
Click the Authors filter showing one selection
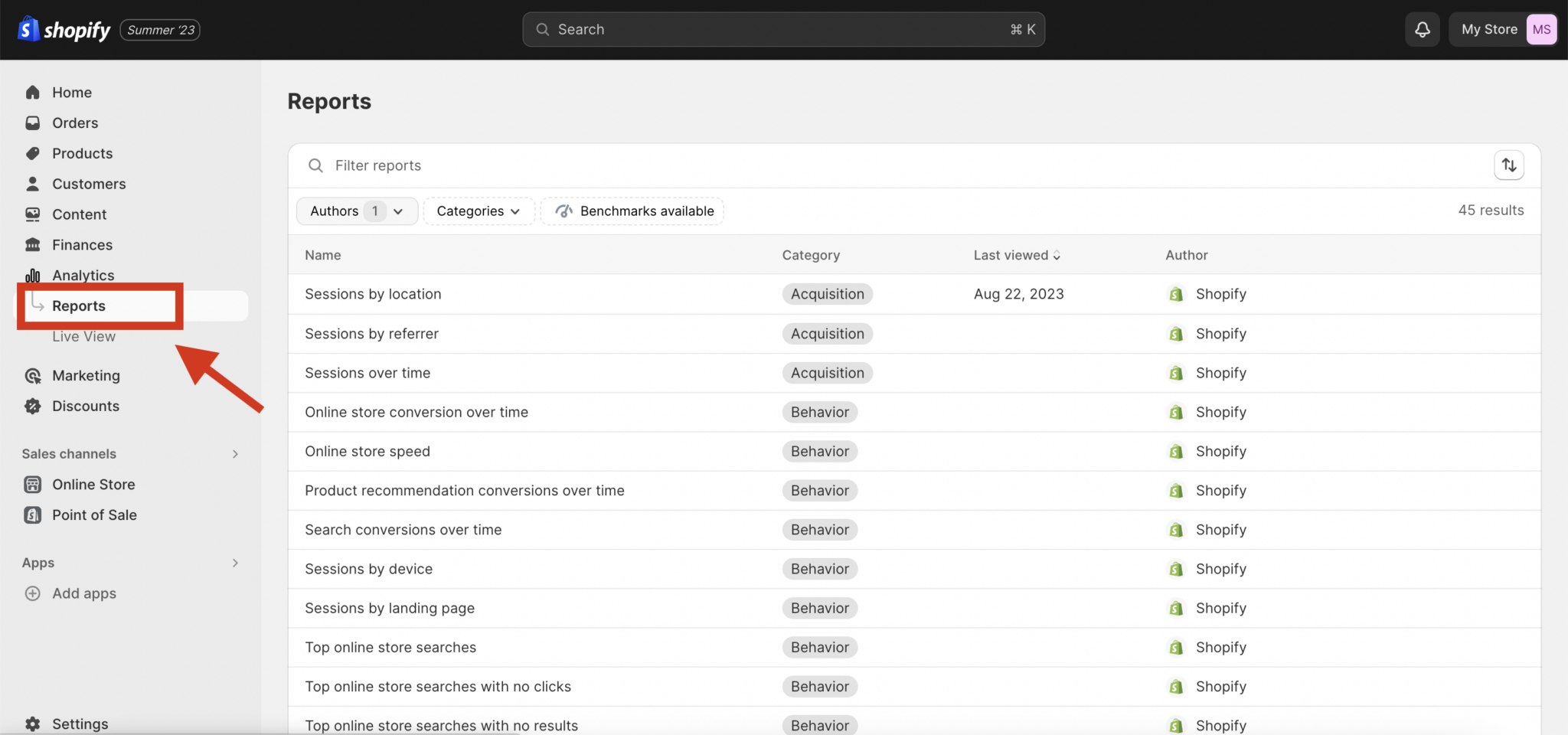point(356,211)
